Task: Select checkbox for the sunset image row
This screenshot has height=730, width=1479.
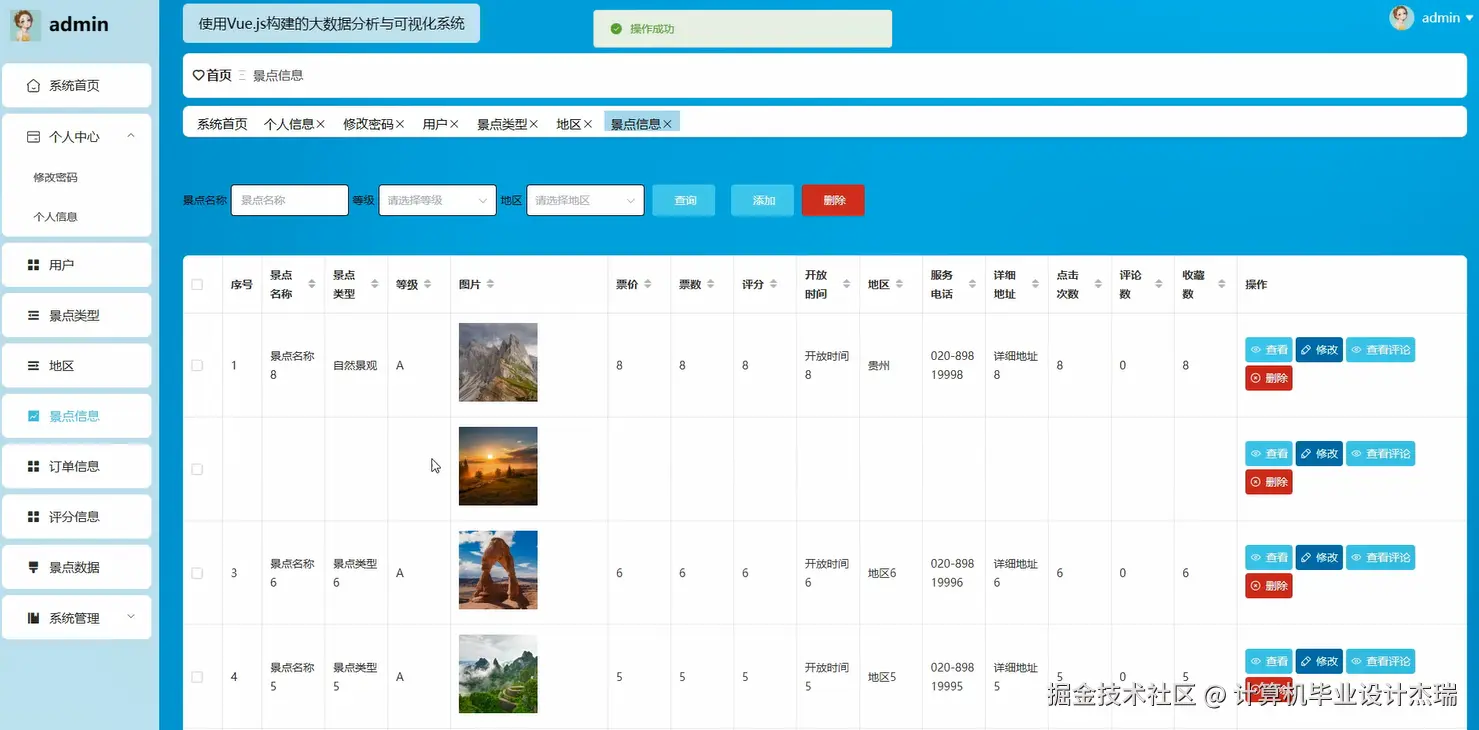Action: (x=197, y=470)
